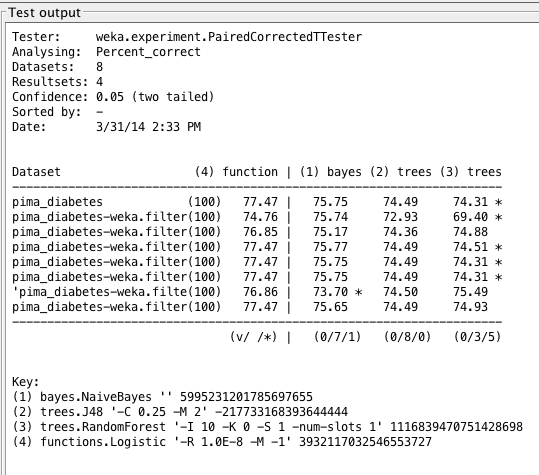Image resolution: width=539 pixels, height=475 pixels.
Task: Click the 69.40 RandomForest result value
Action: 470,217
